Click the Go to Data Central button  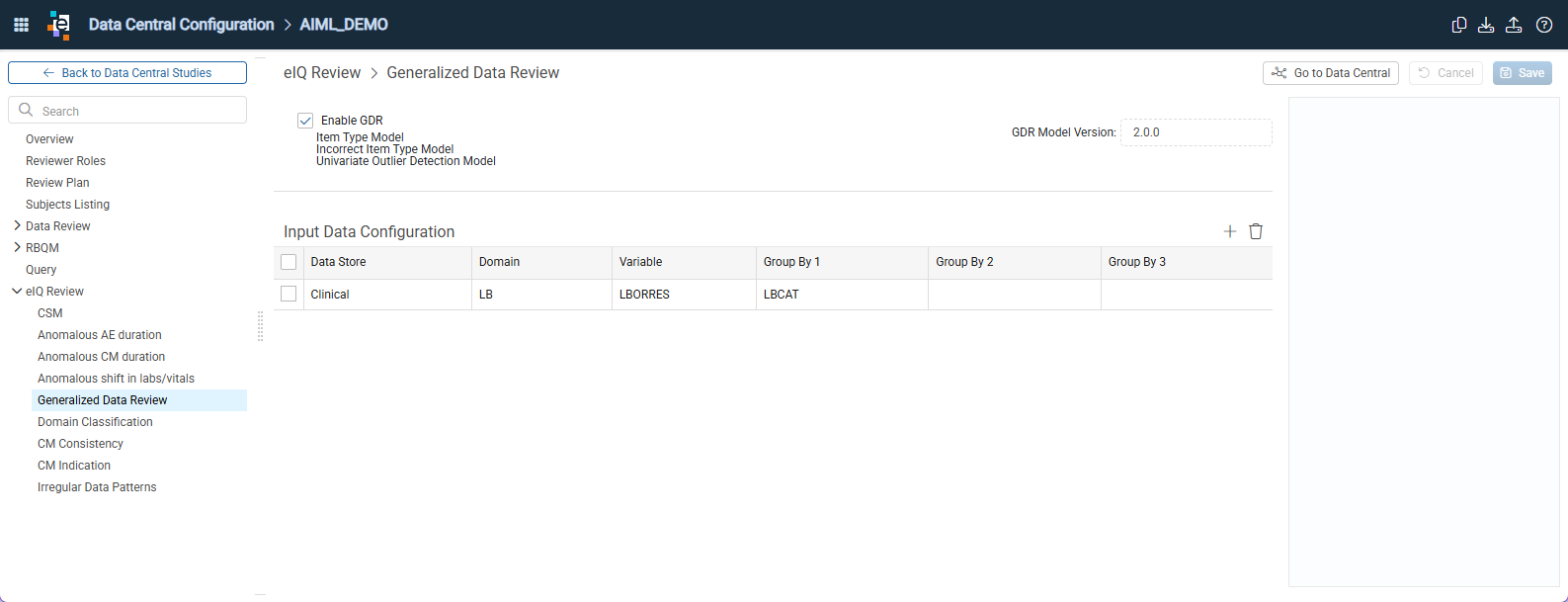pyautogui.click(x=1331, y=73)
